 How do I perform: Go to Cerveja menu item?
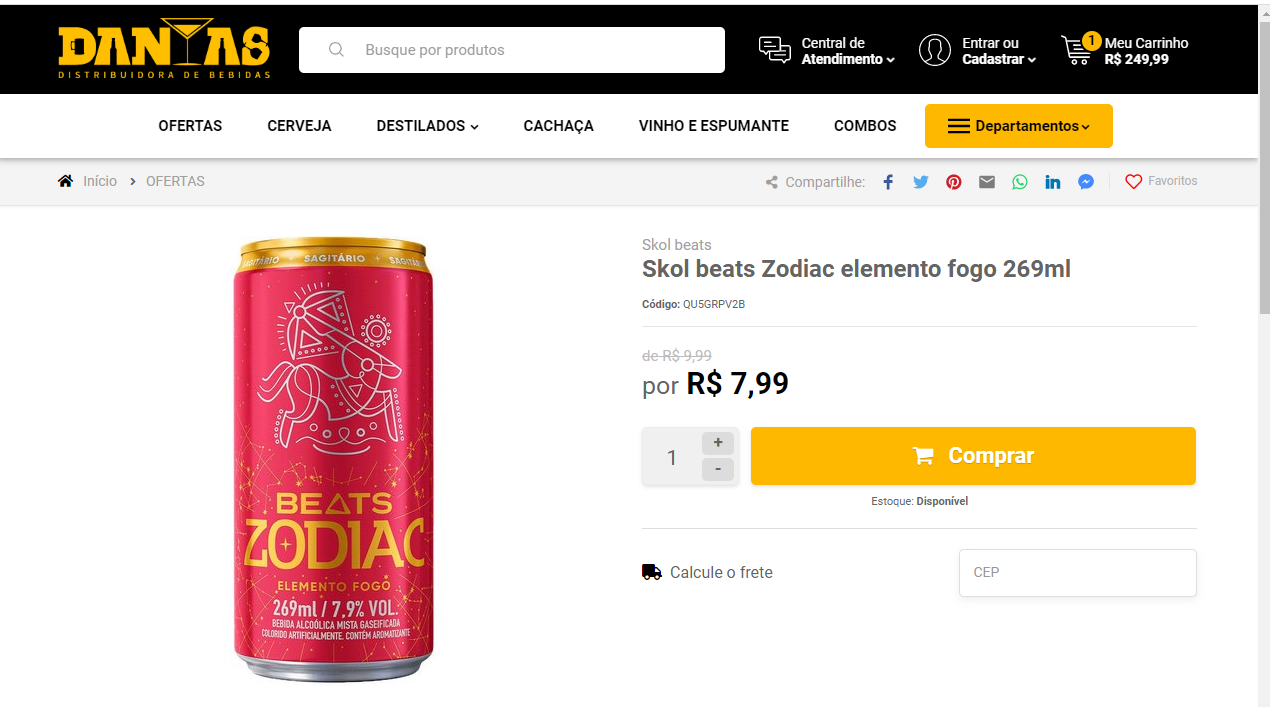coord(299,126)
